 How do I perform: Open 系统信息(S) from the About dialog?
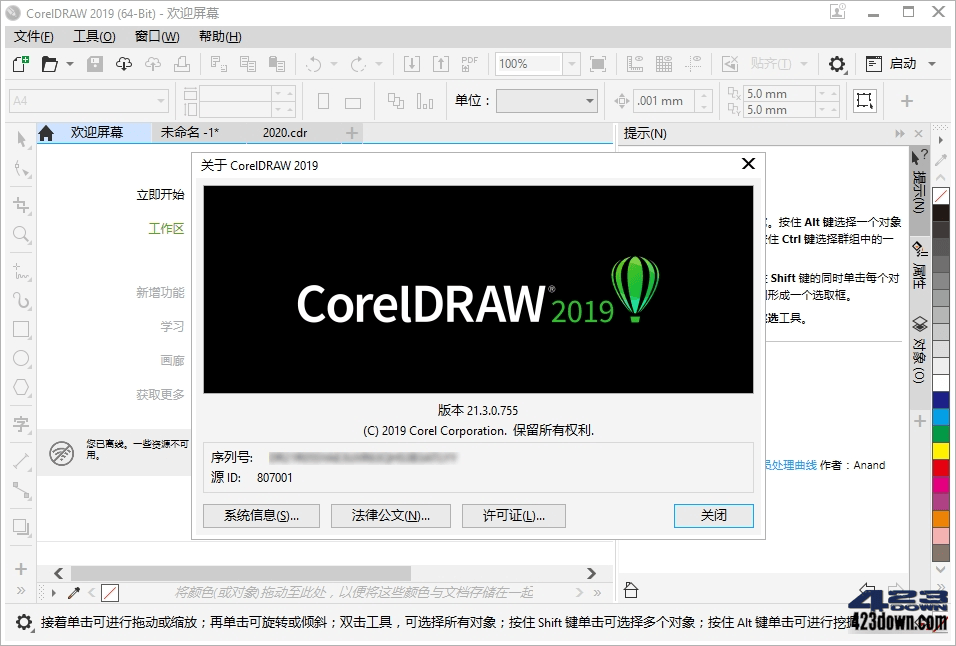[260, 516]
